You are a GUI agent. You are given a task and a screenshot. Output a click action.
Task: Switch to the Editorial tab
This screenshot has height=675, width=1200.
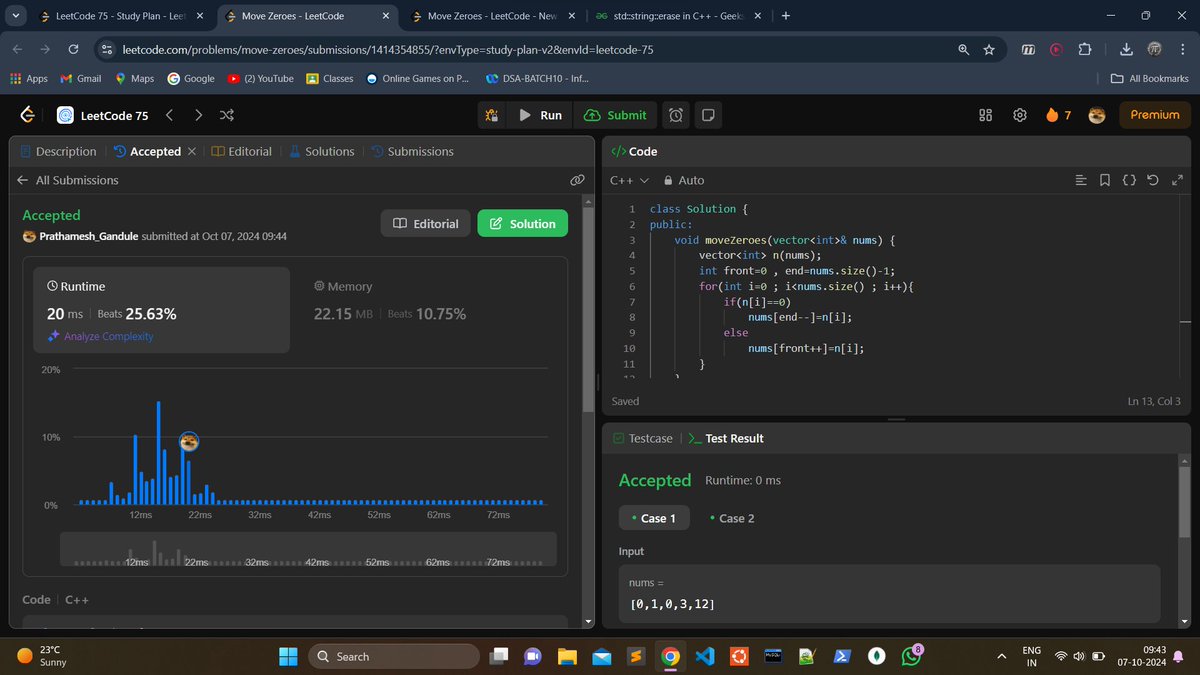241,151
